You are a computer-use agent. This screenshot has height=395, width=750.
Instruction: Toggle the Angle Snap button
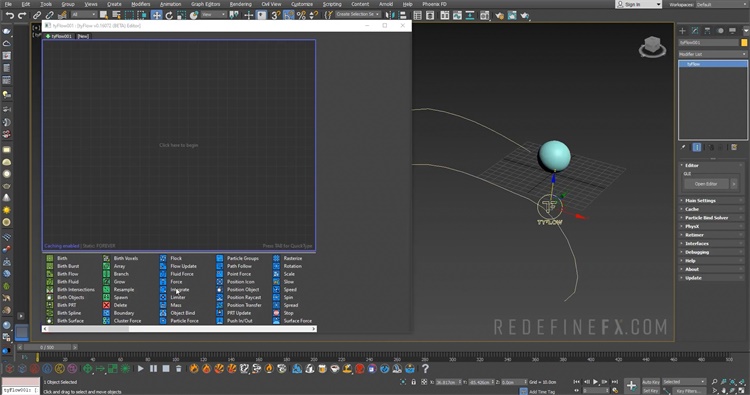coord(288,15)
